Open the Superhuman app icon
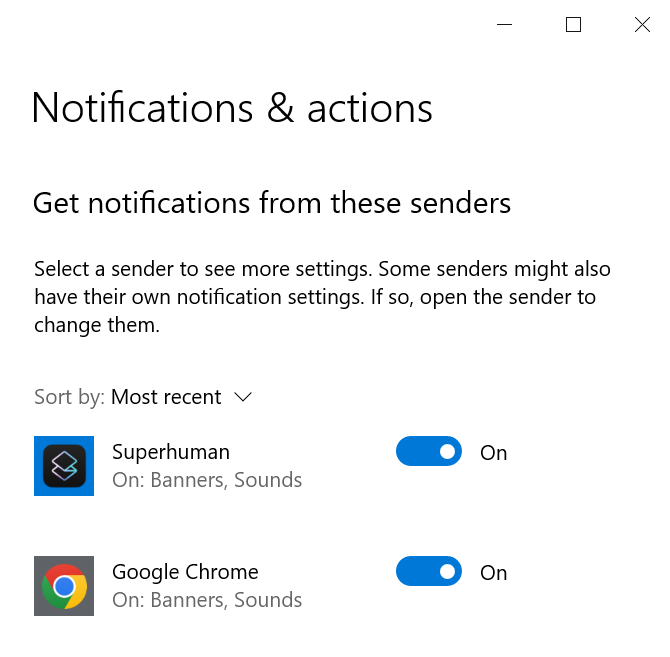The image size is (670, 657). tap(64, 466)
